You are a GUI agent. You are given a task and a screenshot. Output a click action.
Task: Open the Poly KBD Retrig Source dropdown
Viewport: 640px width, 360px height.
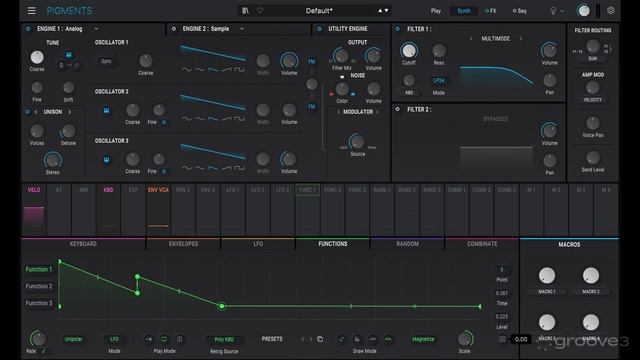point(224,340)
